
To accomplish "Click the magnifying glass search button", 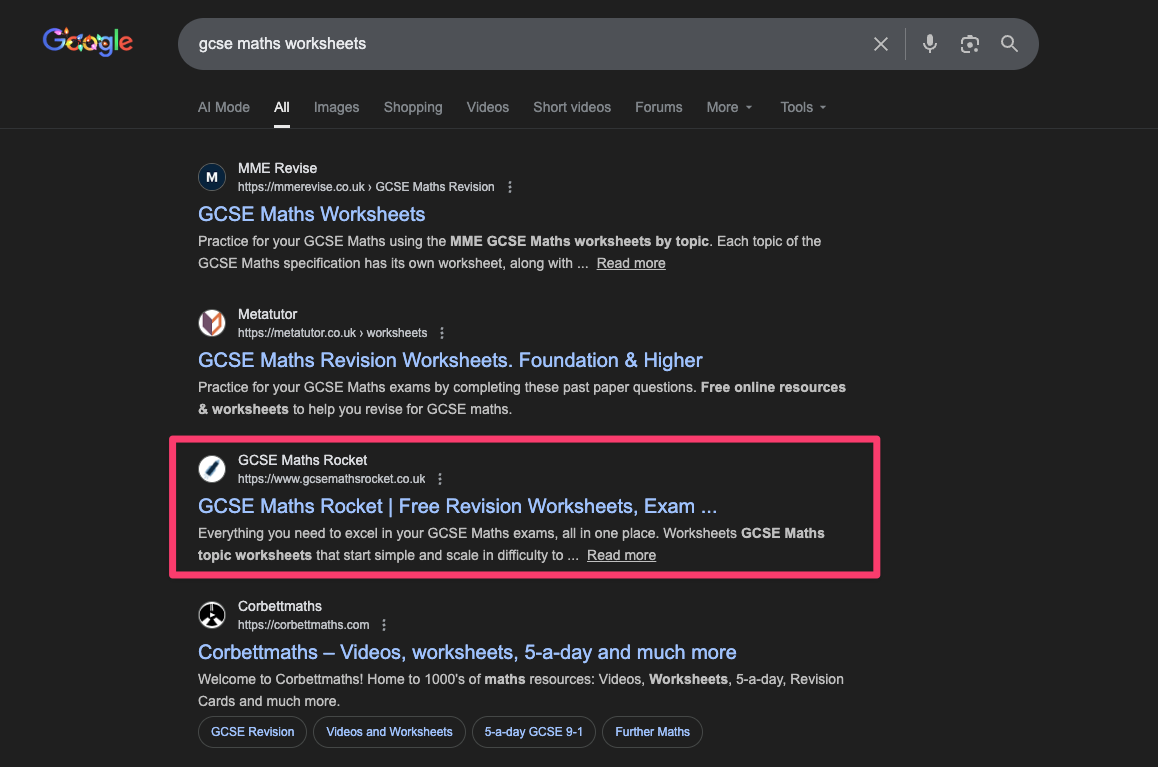I will pos(1009,44).
